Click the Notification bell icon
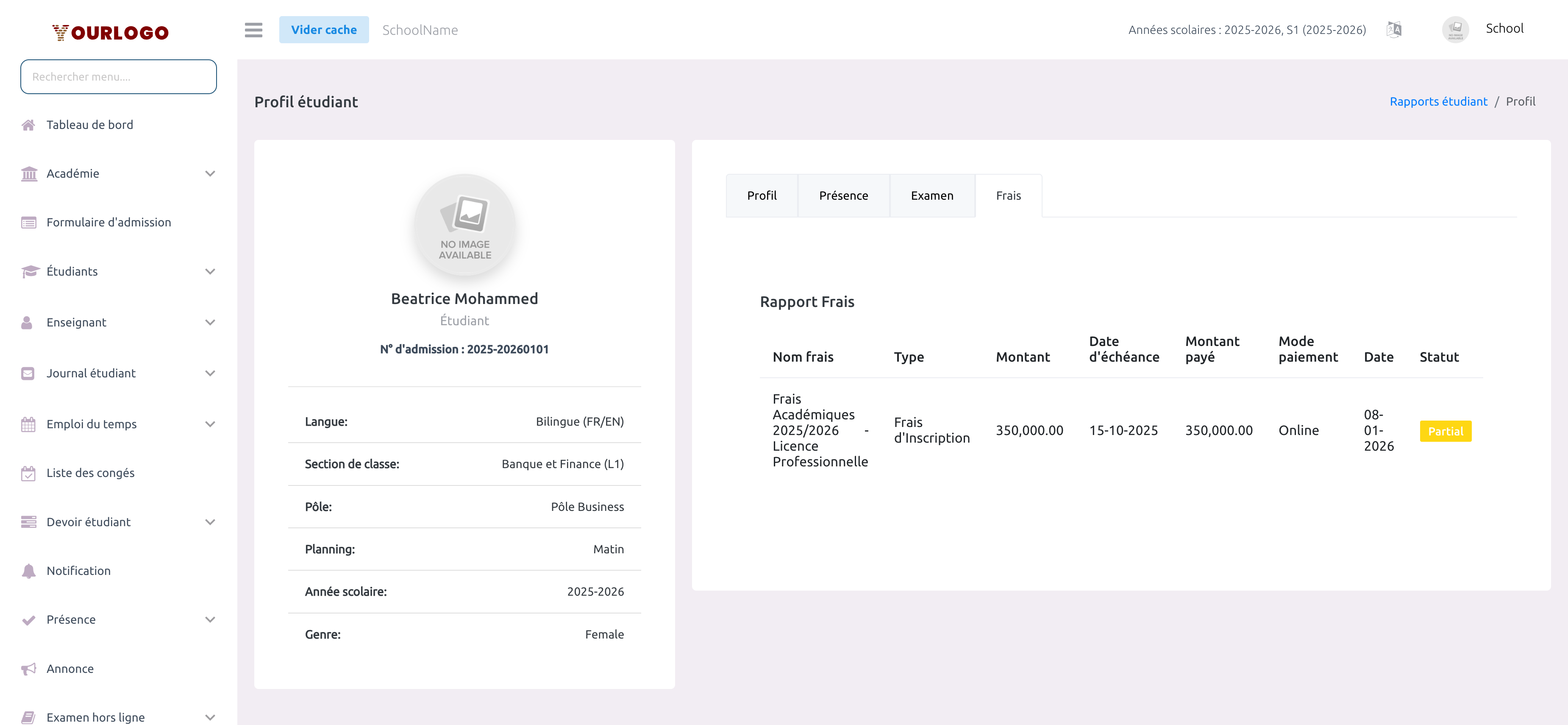The height and width of the screenshot is (725, 1568). (x=28, y=571)
